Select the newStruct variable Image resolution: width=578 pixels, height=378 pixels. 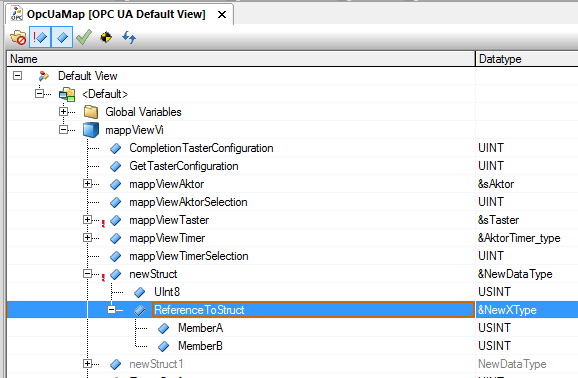pyautogui.click(x=153, y=274)
